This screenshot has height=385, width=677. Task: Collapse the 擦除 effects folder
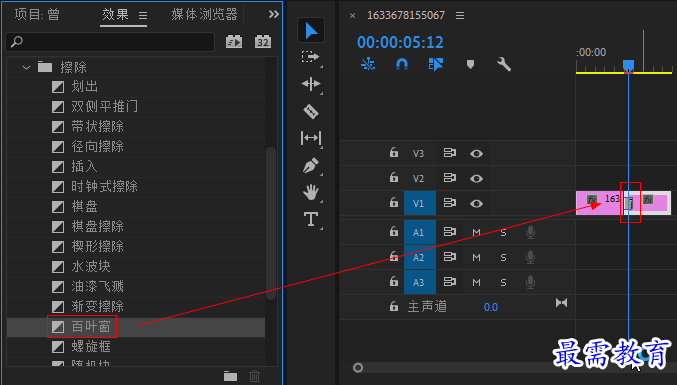point(26,67)
